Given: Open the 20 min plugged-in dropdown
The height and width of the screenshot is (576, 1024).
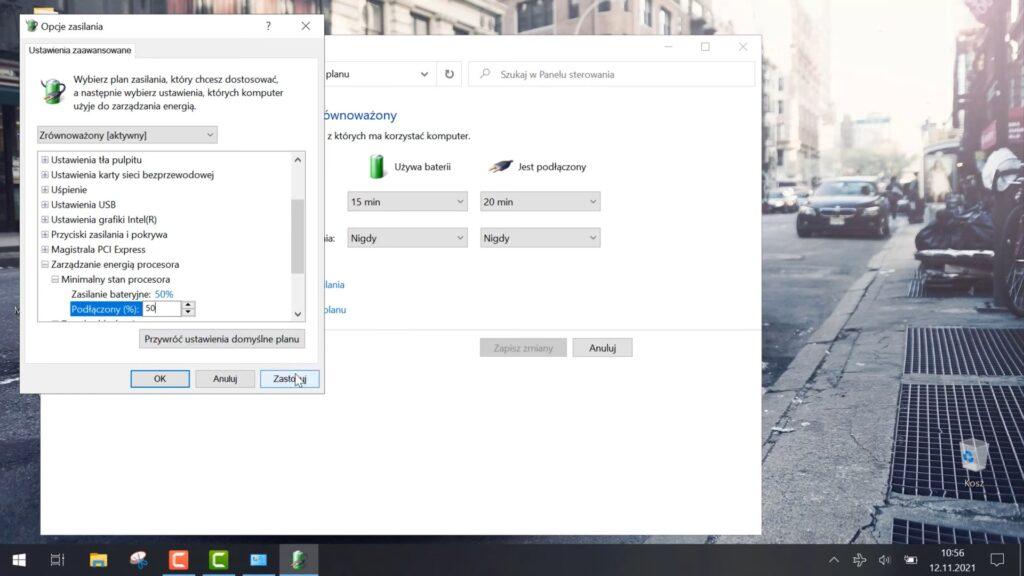Looking at the screenshot, I should [540, 202].
